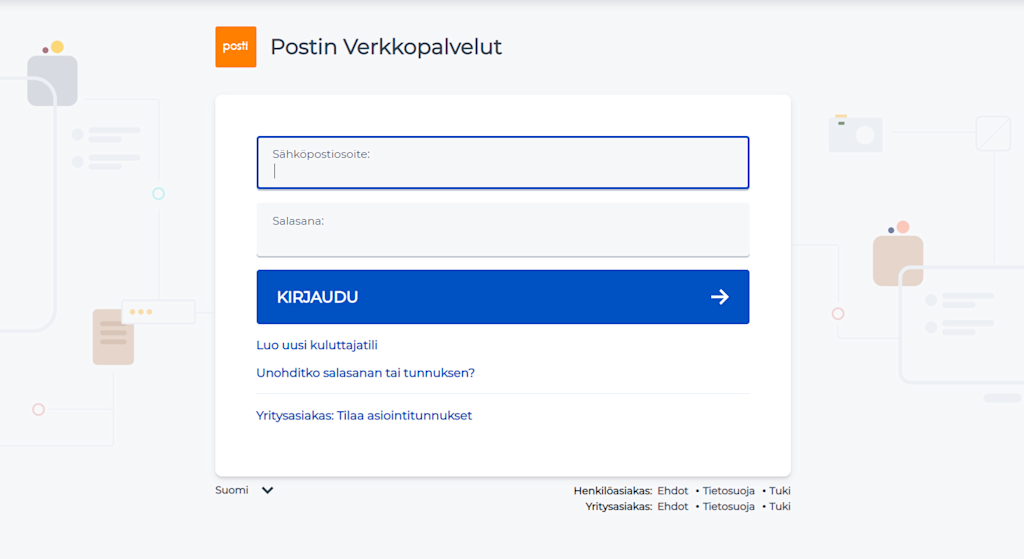The height and width of the screenshot is (559, 1024).
Task: Follow Unohditko salasanan tai tunnuksen link
Action: click(365, 373)
